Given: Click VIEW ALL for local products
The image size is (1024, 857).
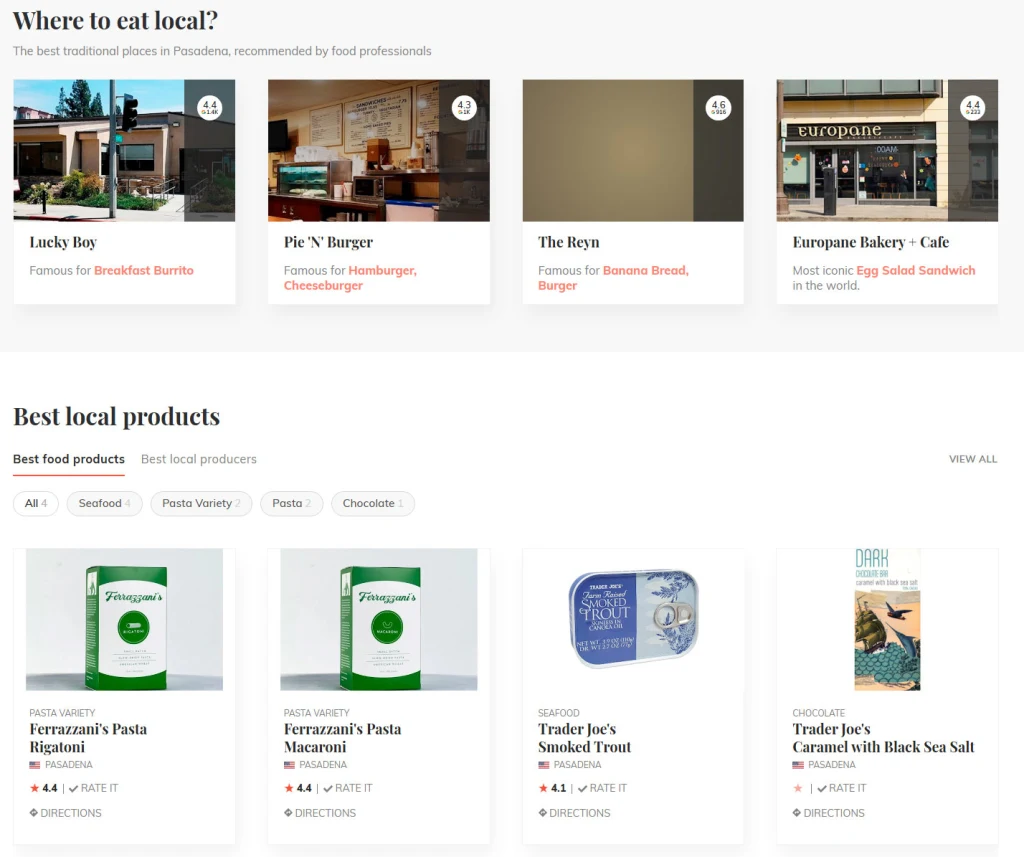Looking at the screenshot, I should point(973,459).
